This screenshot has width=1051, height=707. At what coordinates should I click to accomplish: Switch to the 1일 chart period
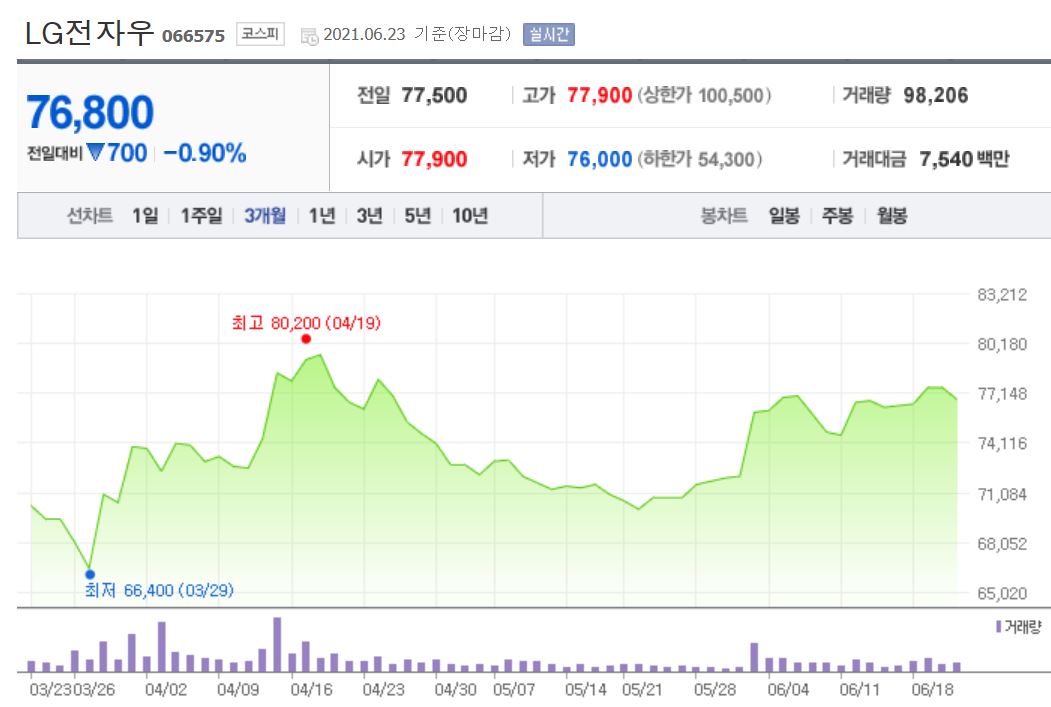coord(143,215)
